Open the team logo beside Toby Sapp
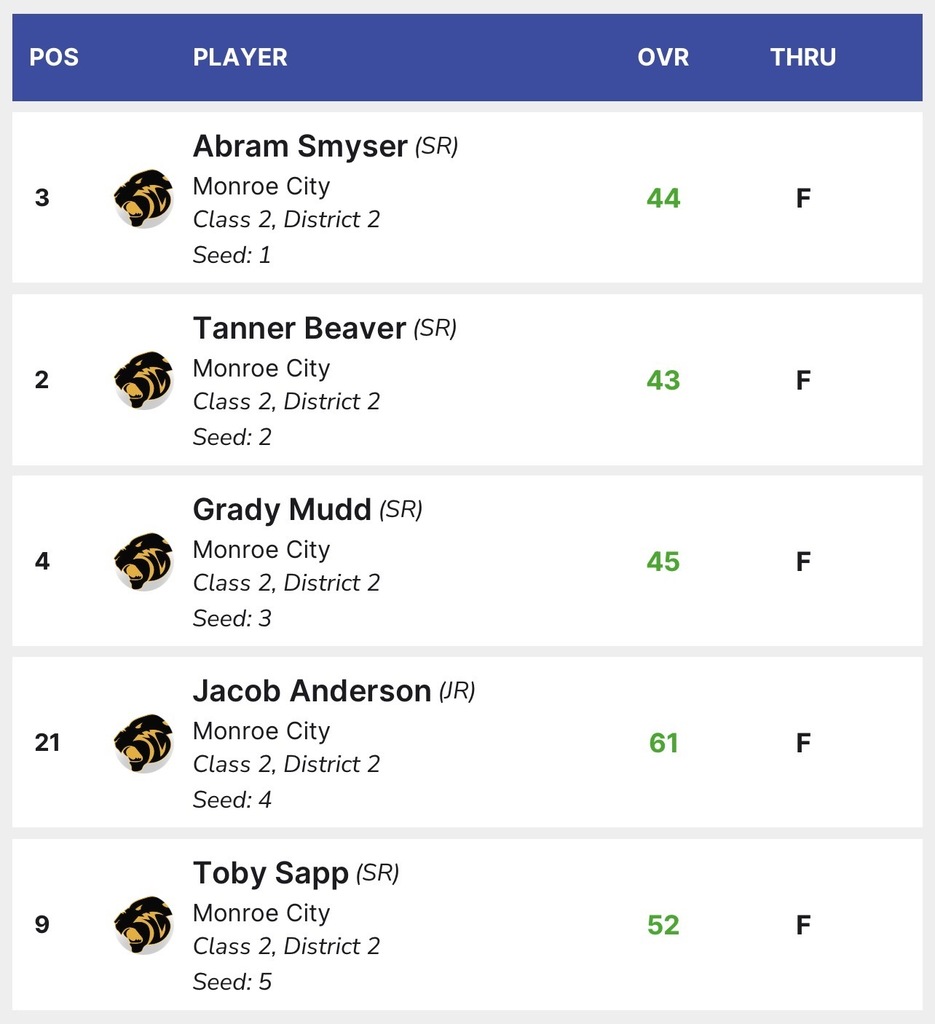The image size is (935, 1024). point(143,925)
